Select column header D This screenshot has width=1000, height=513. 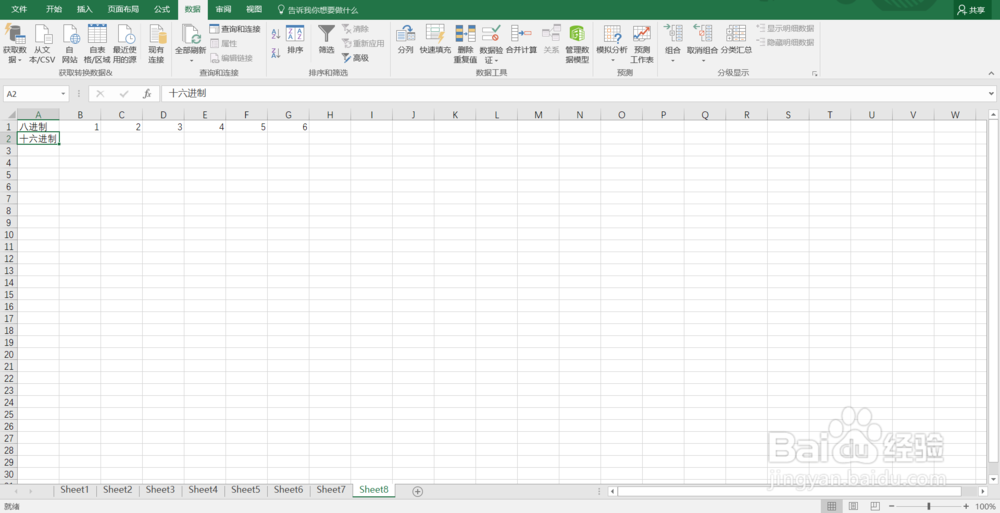(x=163, y=115)
